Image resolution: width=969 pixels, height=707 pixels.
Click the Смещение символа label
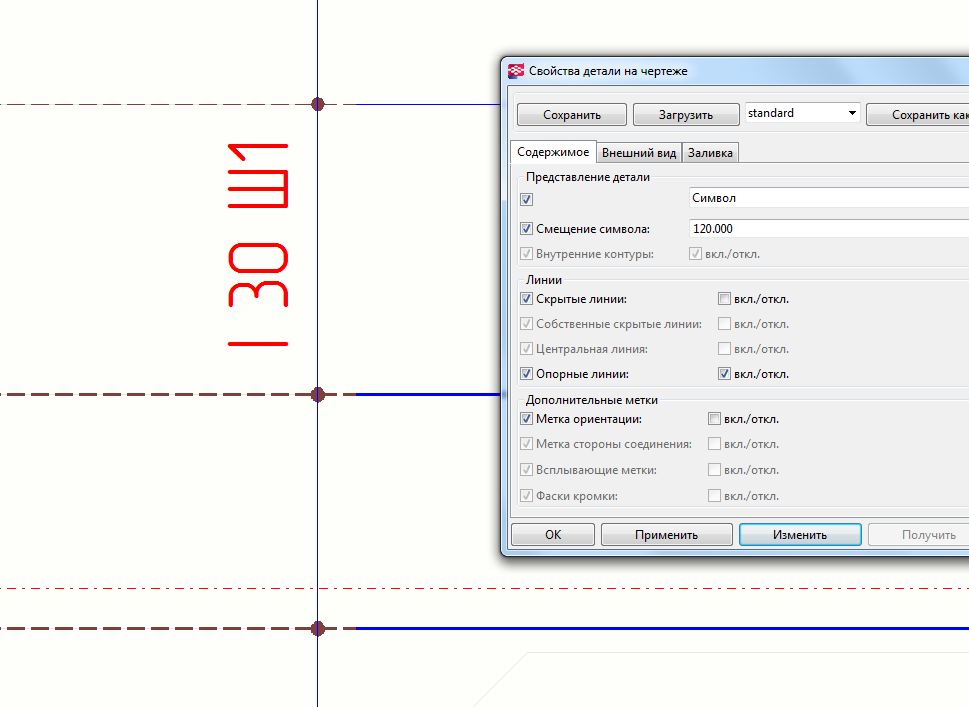[x=593, y=229]
